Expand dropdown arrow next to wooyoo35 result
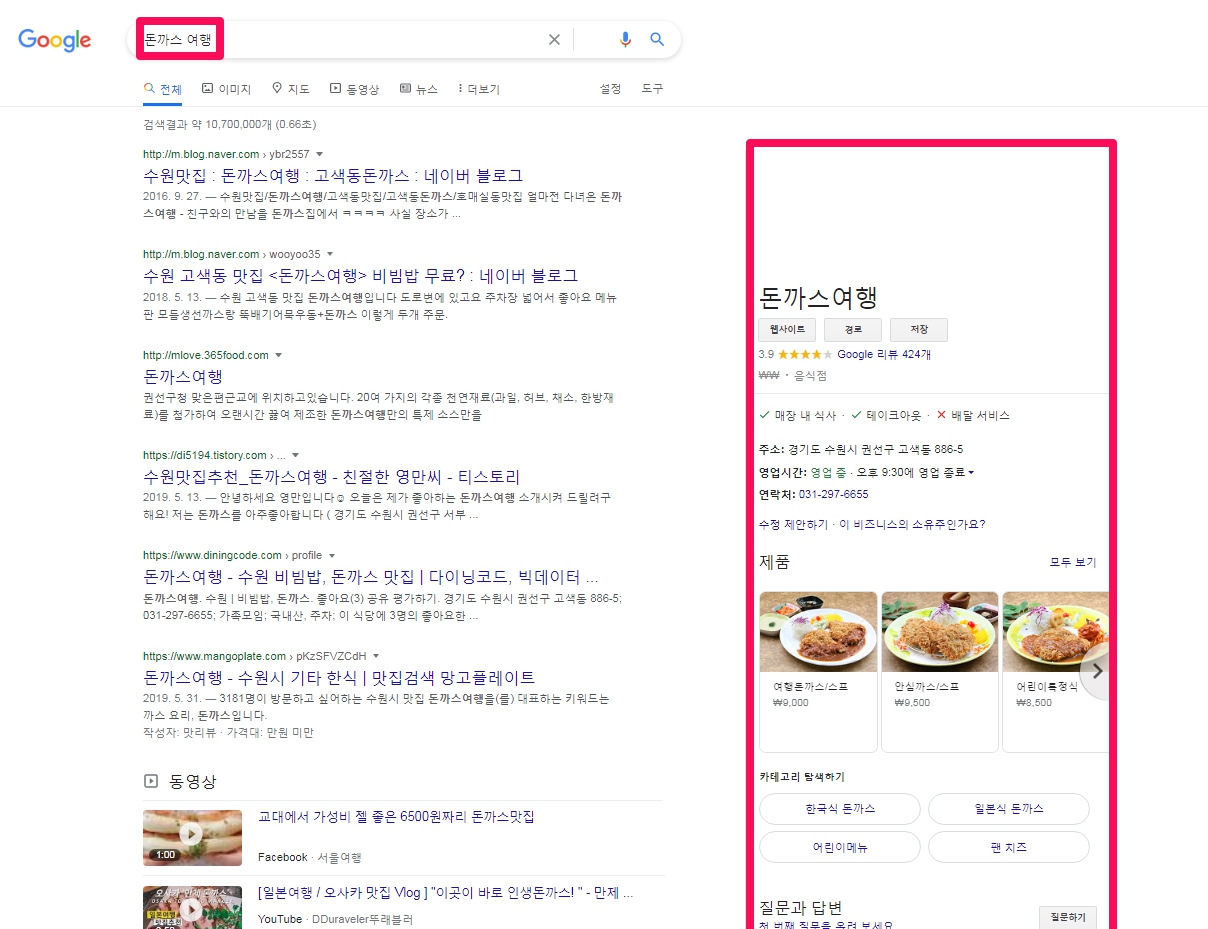The height and width of the screenshot is (929, 1208). point(330,254)
